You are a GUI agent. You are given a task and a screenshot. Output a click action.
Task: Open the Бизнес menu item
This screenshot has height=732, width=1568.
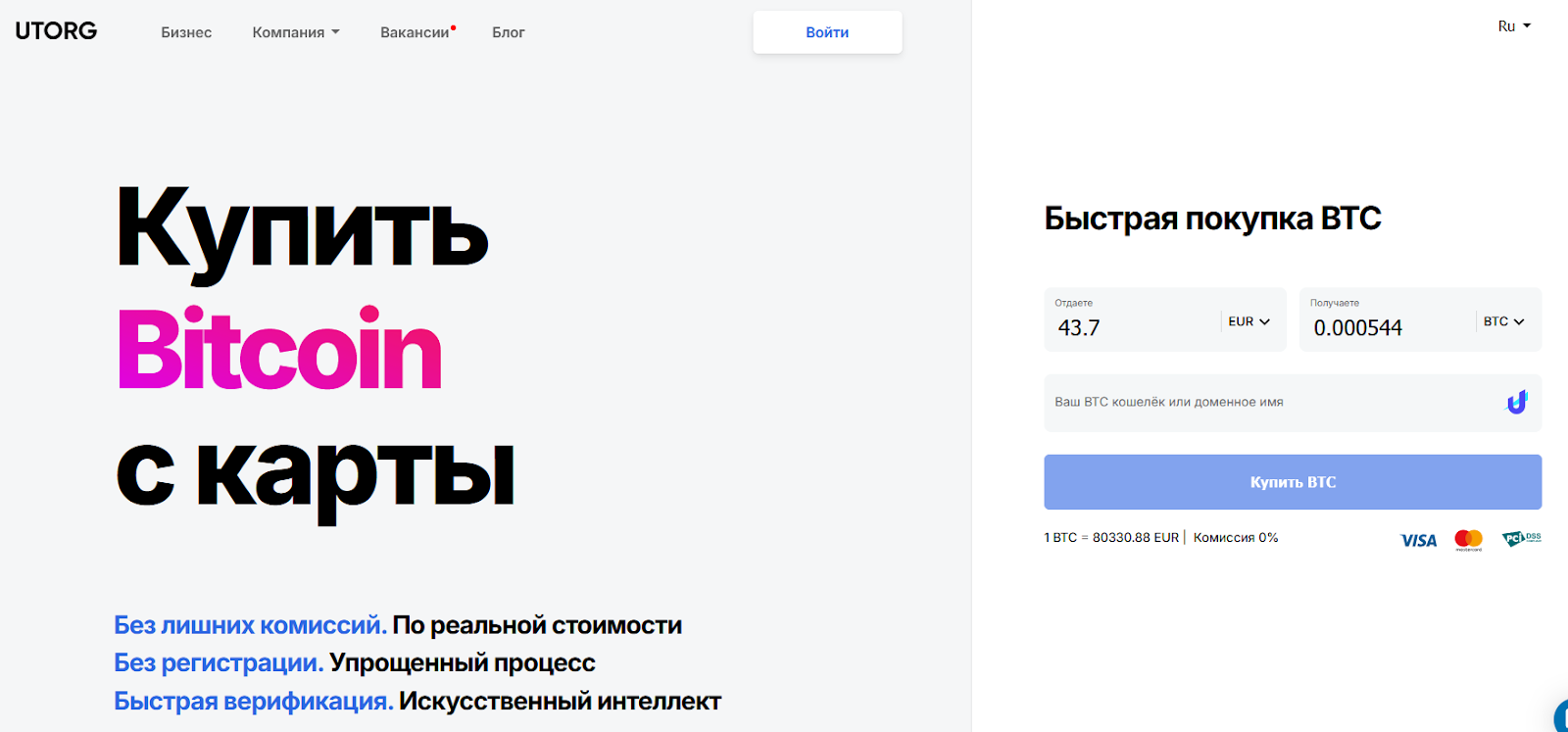coord(186,32)
